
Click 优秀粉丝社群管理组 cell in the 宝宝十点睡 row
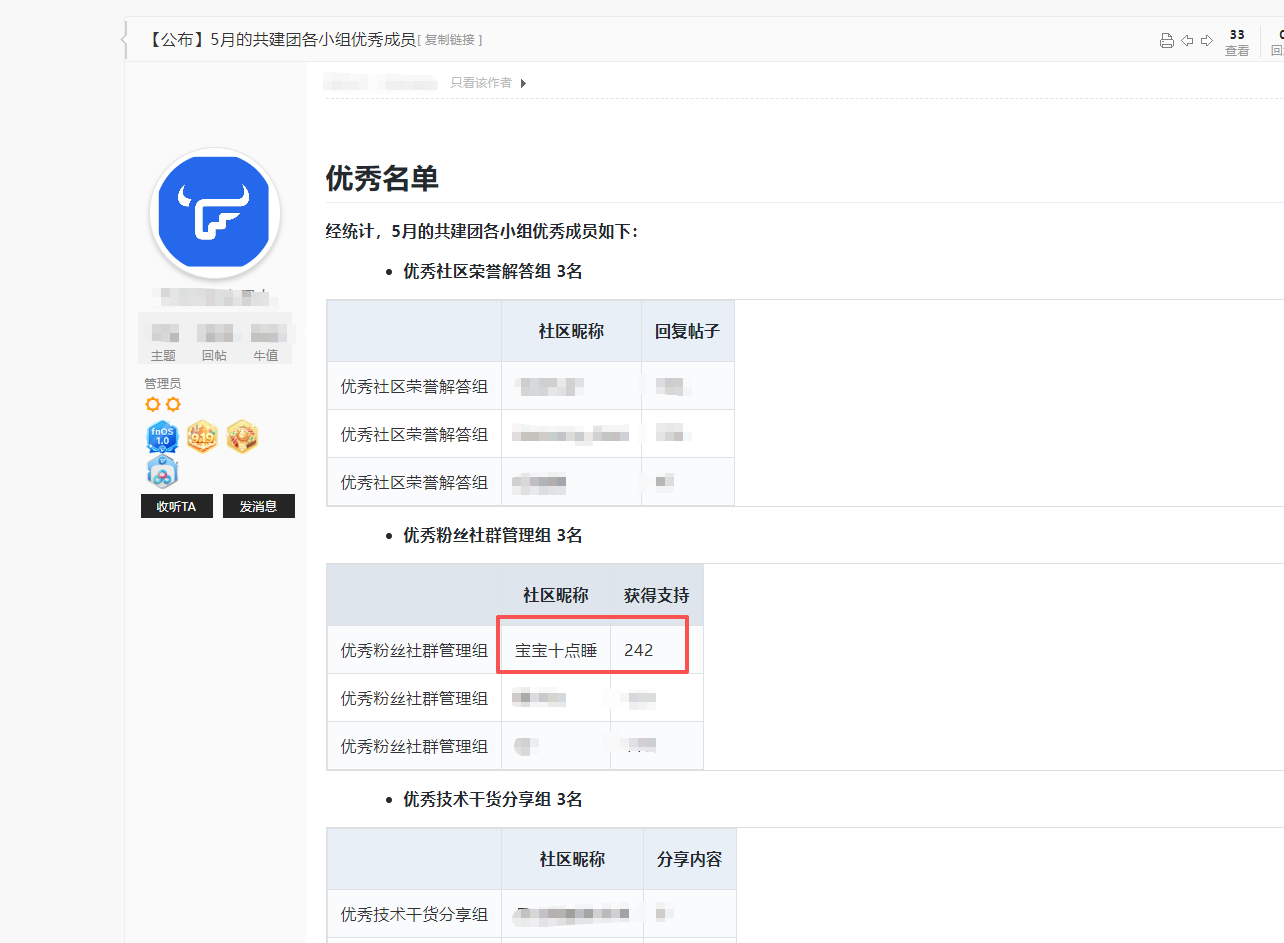tap(414, 650)
